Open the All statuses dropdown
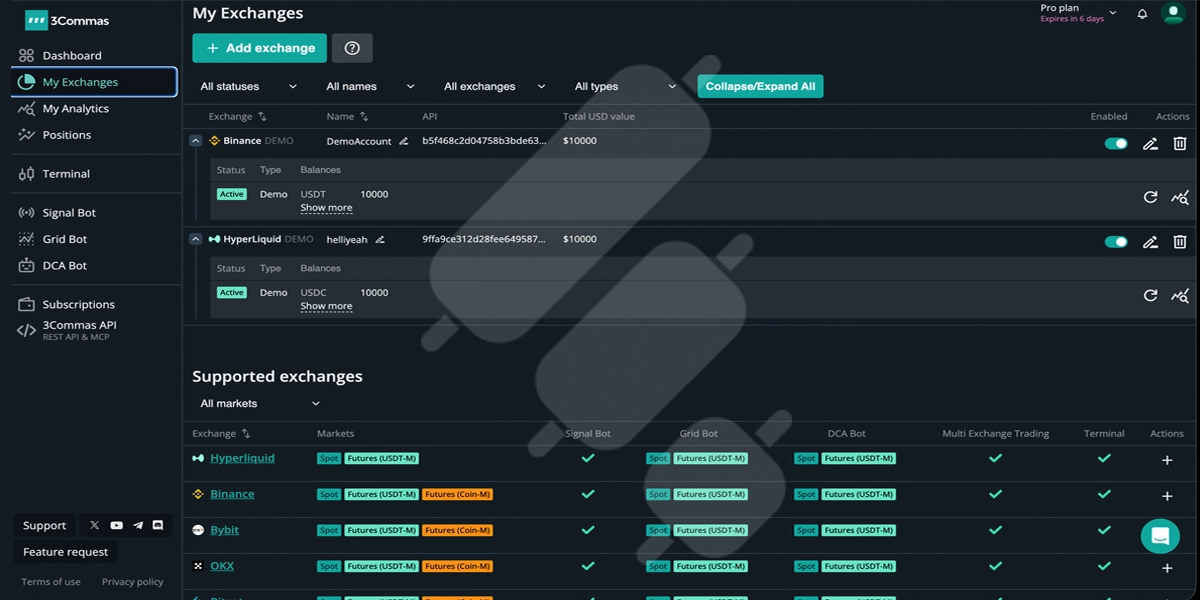 pyautogui.click(x=249, y=87)
